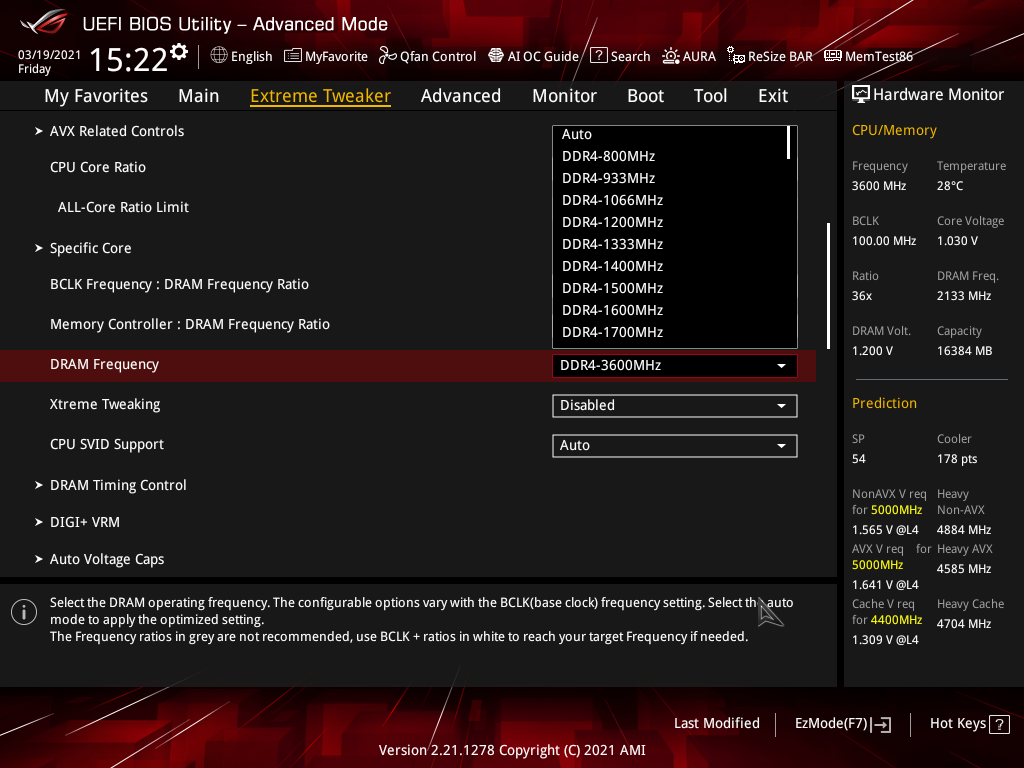Click the Hardware Monitor display icon
The height and width of the screenshot is (768, 1024).
click(x=861, y=95)
